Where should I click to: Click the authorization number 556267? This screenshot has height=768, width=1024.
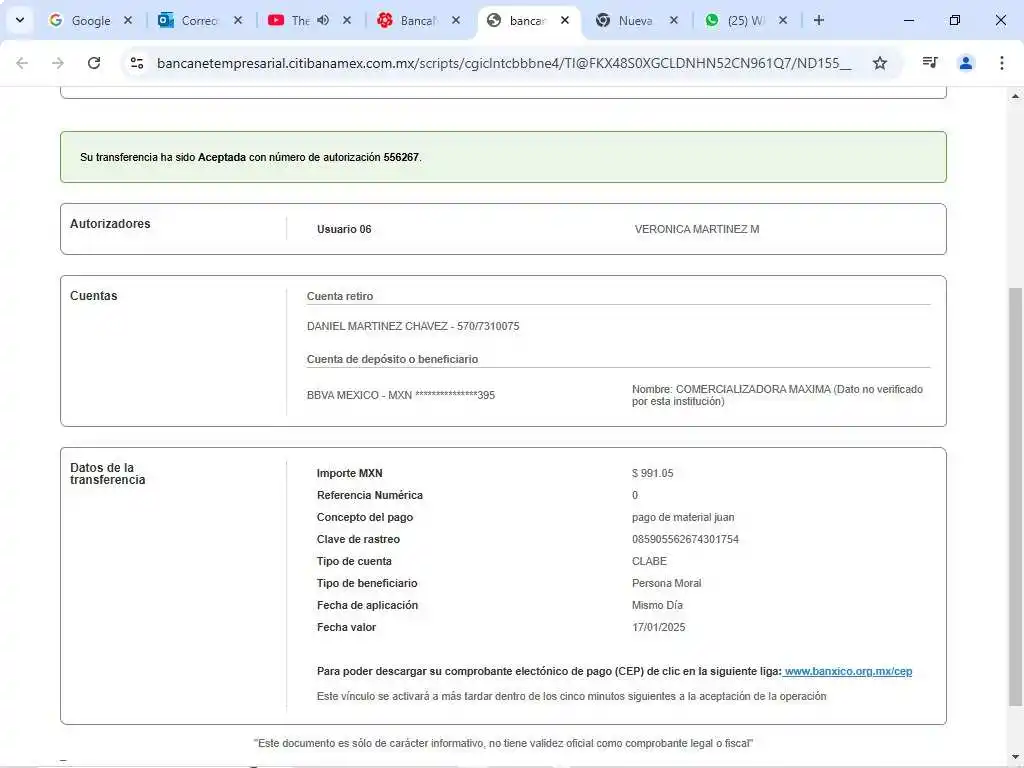point(401,157)
